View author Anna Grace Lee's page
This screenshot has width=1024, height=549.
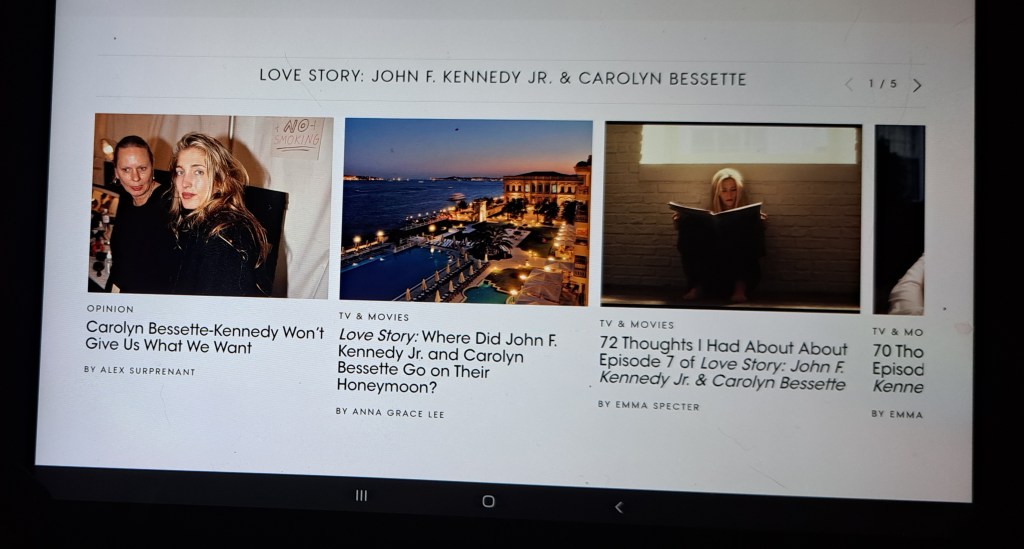tap(390, 413)
